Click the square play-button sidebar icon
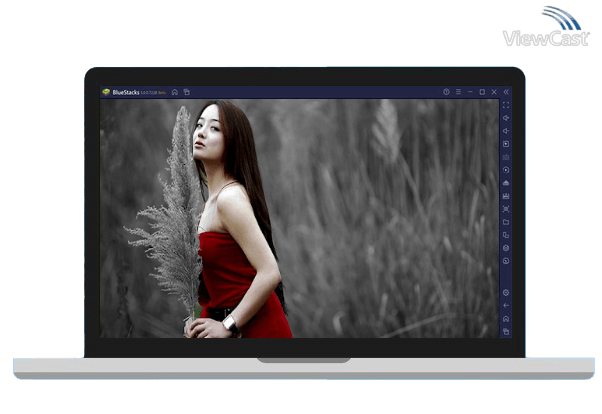The width and height of the screenshot is (602, 414). (x=506, y=144)
